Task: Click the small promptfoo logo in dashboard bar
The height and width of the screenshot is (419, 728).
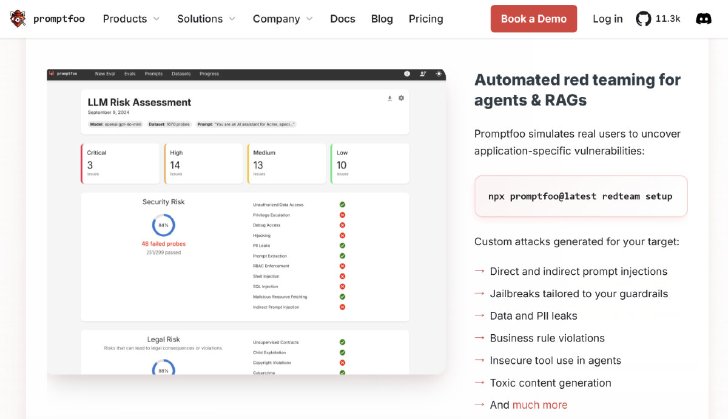Action: (x=64, y=73)
